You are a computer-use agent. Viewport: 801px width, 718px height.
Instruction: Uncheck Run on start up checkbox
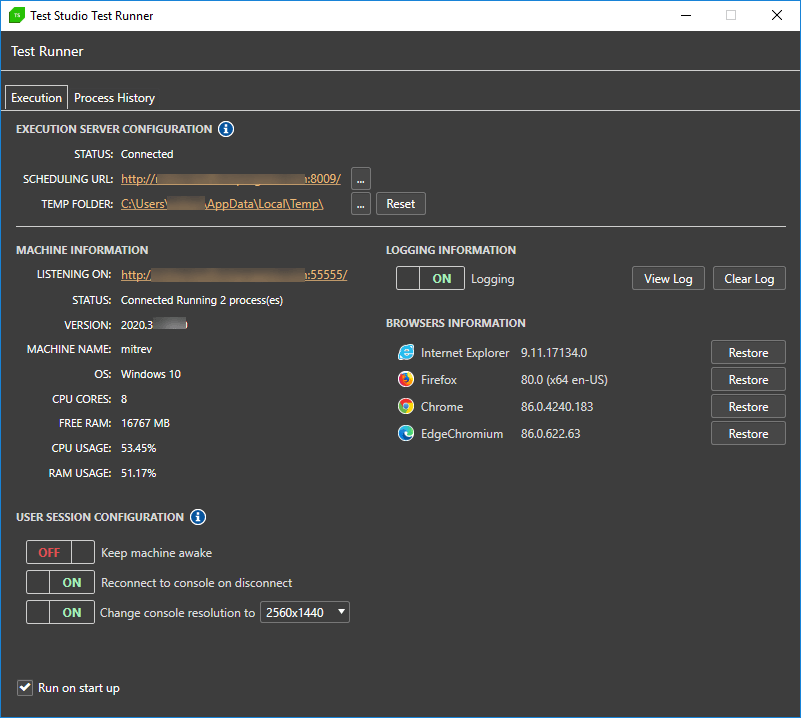coord(25,688)
